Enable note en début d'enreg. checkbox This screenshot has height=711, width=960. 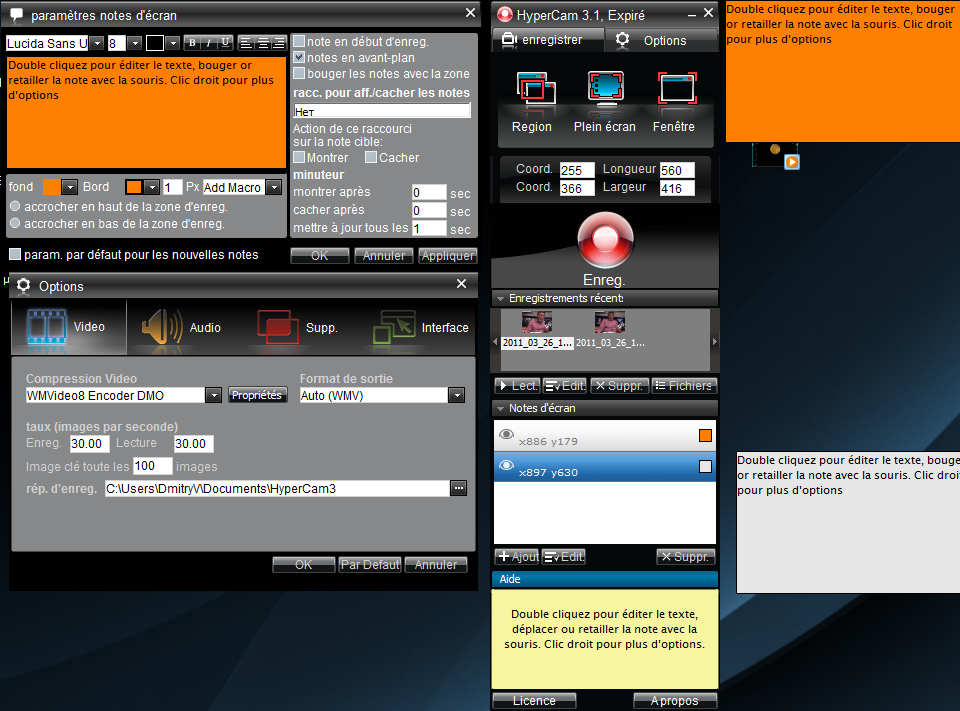coord(299,41)
